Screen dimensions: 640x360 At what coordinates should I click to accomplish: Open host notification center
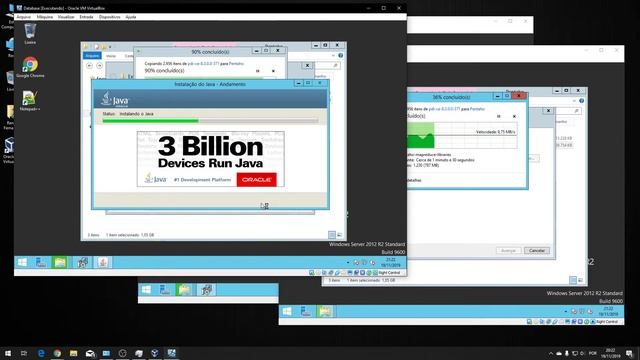pos(629,353)
